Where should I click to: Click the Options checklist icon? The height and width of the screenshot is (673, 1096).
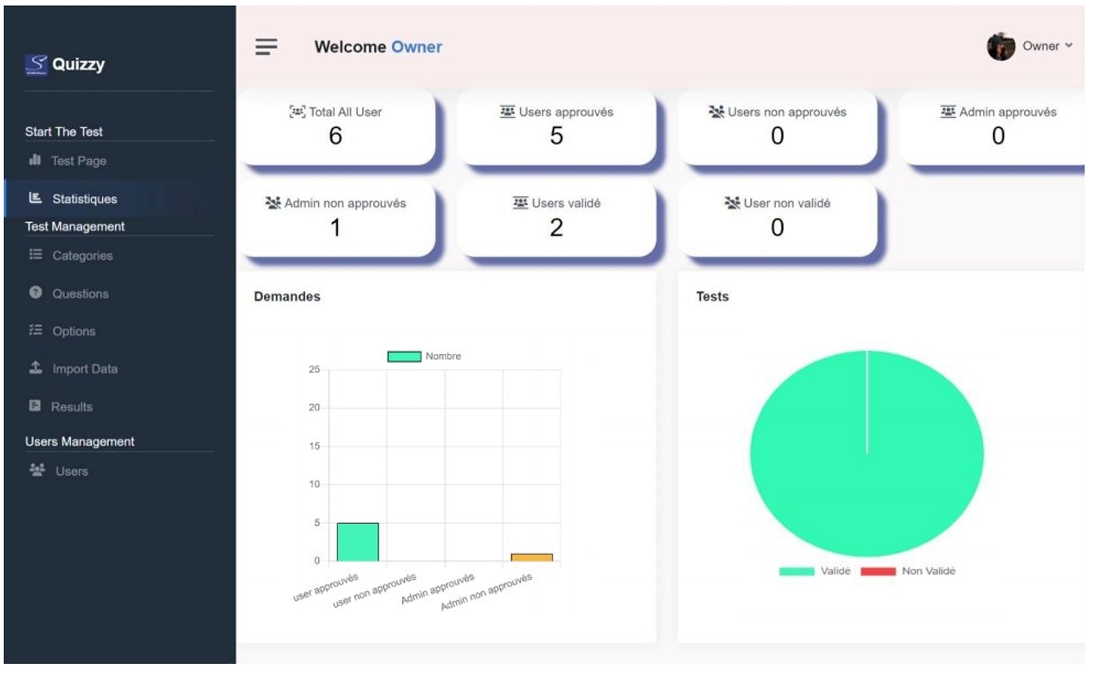[x=36, y=331]
